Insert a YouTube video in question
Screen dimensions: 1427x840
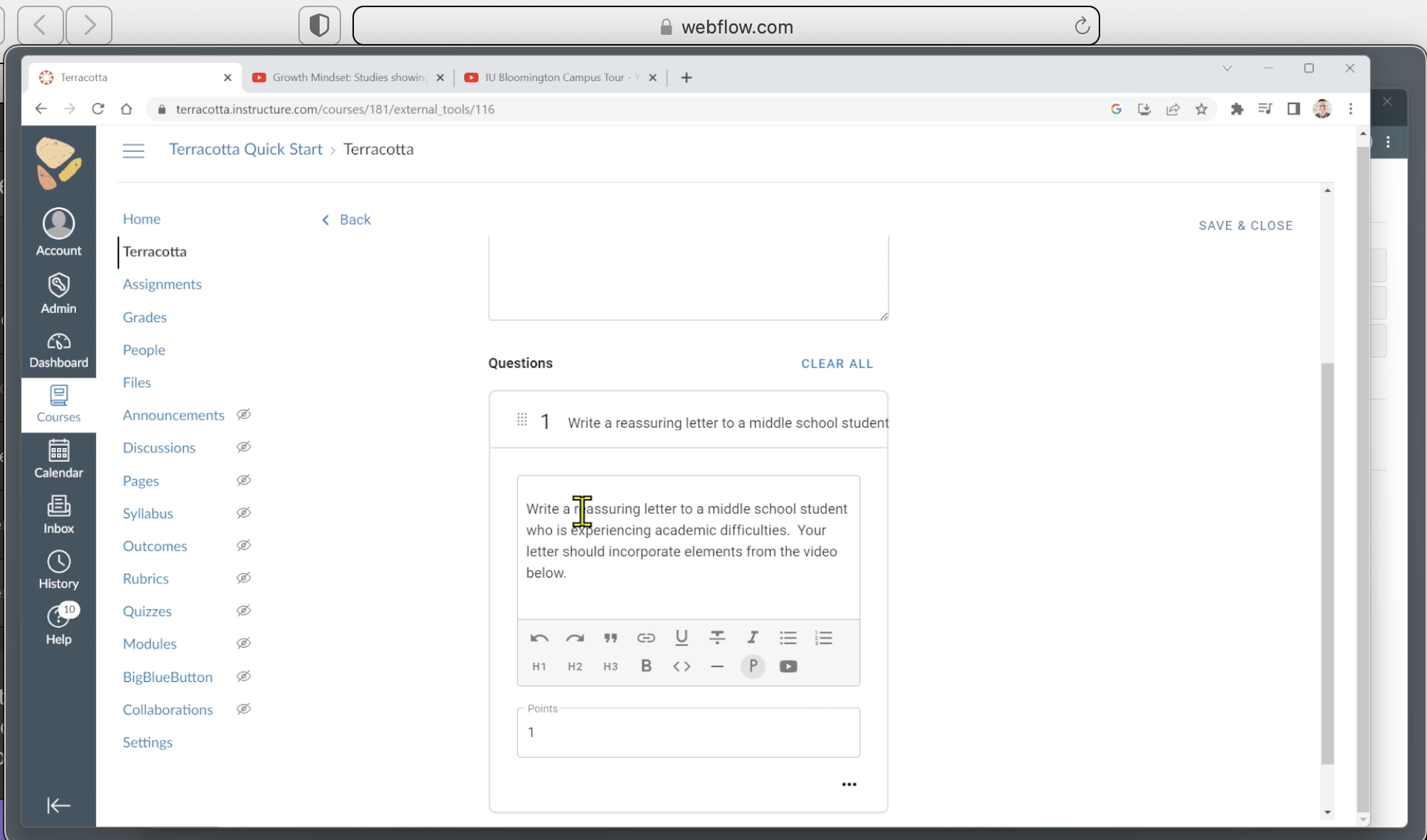788,666
